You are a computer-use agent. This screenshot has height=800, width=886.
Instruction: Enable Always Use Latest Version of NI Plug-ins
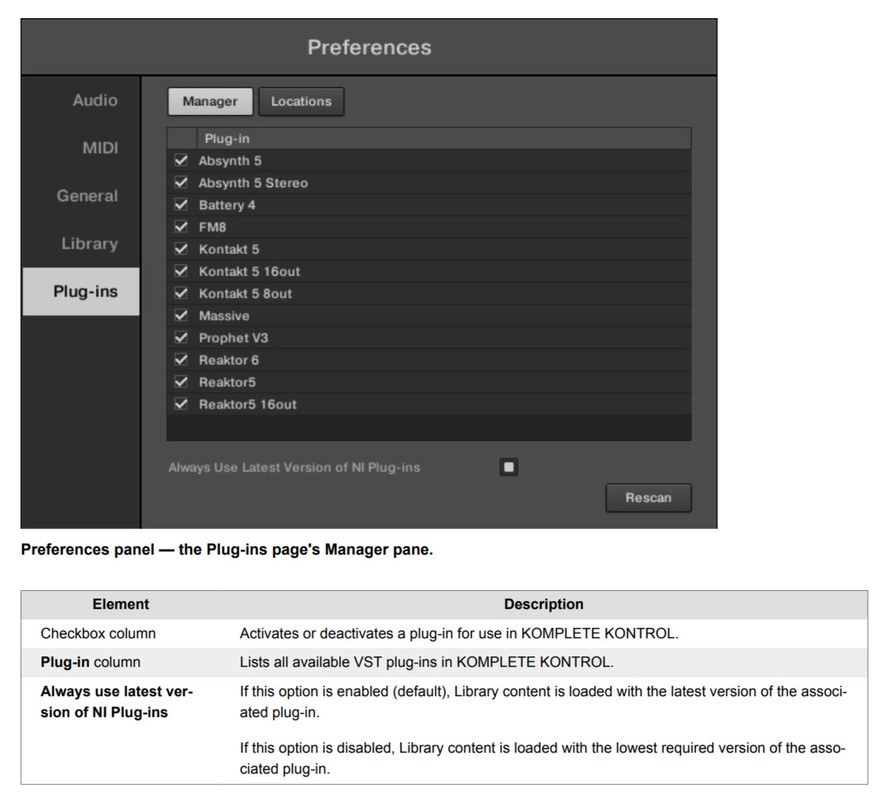pyautogui.click(x=509, y=467)
